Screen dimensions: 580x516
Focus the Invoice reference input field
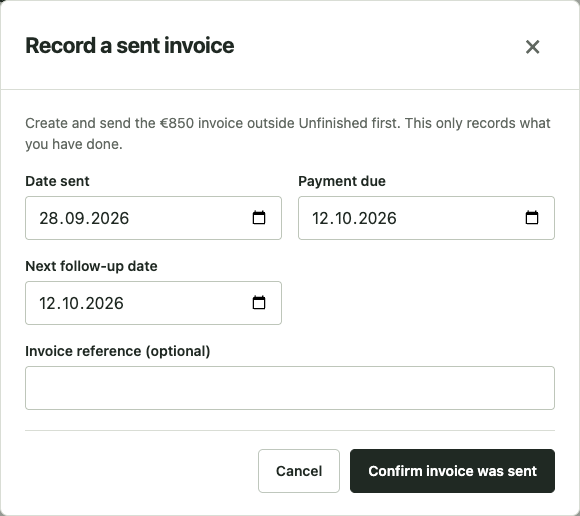click(290, 388)
